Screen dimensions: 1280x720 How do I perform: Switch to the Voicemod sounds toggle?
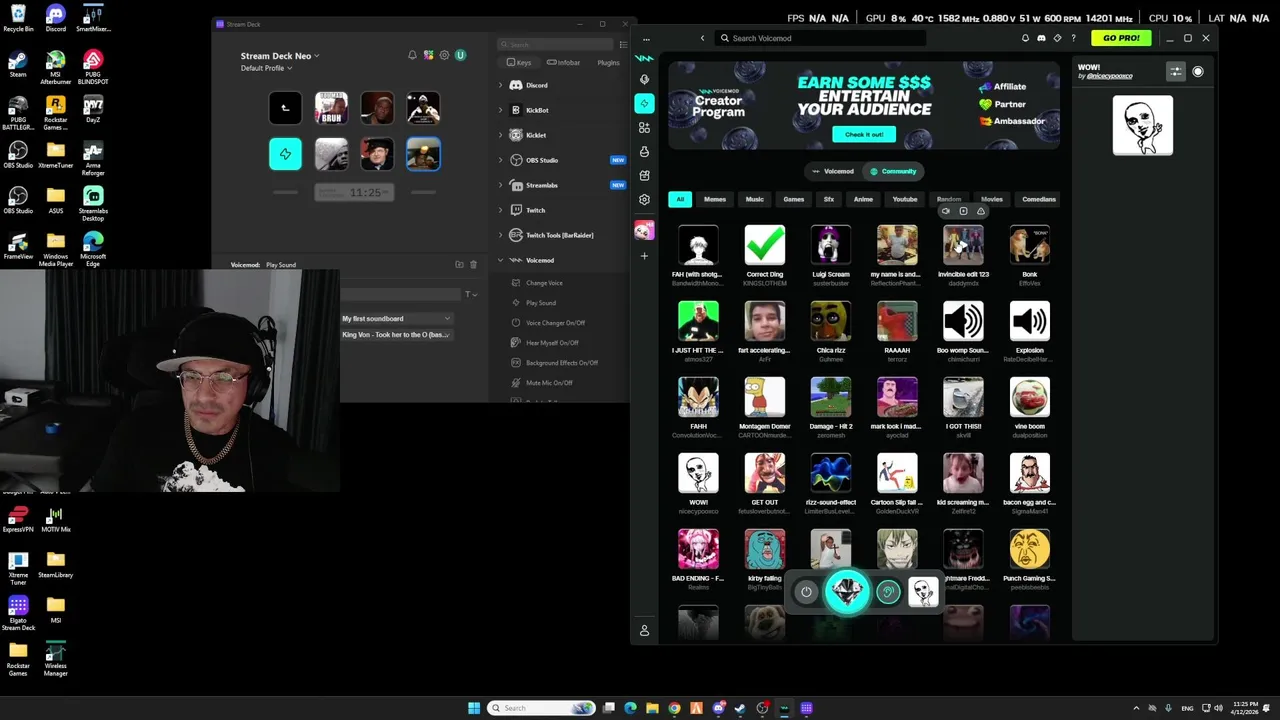click(833, 171)
